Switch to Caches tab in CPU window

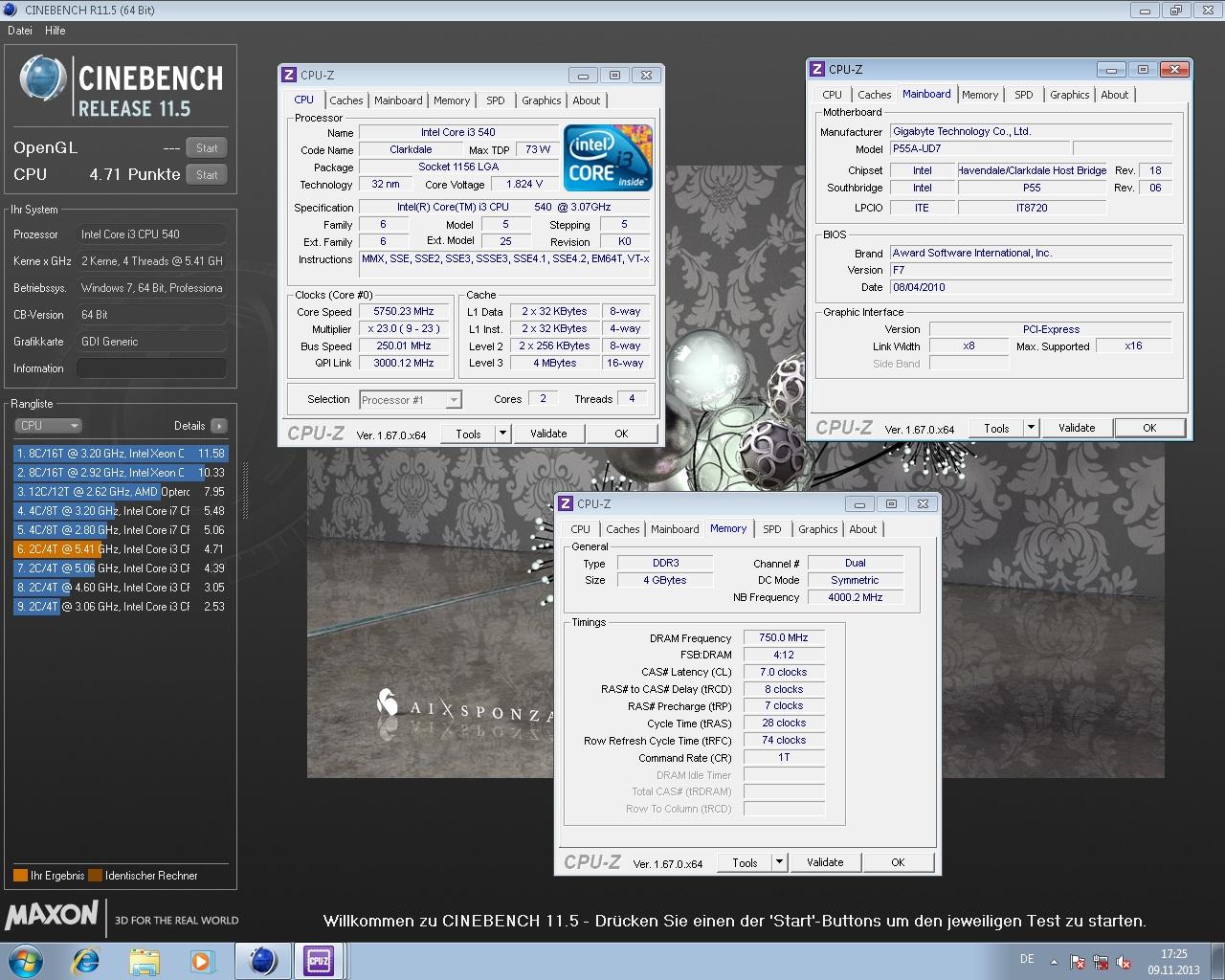346,100
